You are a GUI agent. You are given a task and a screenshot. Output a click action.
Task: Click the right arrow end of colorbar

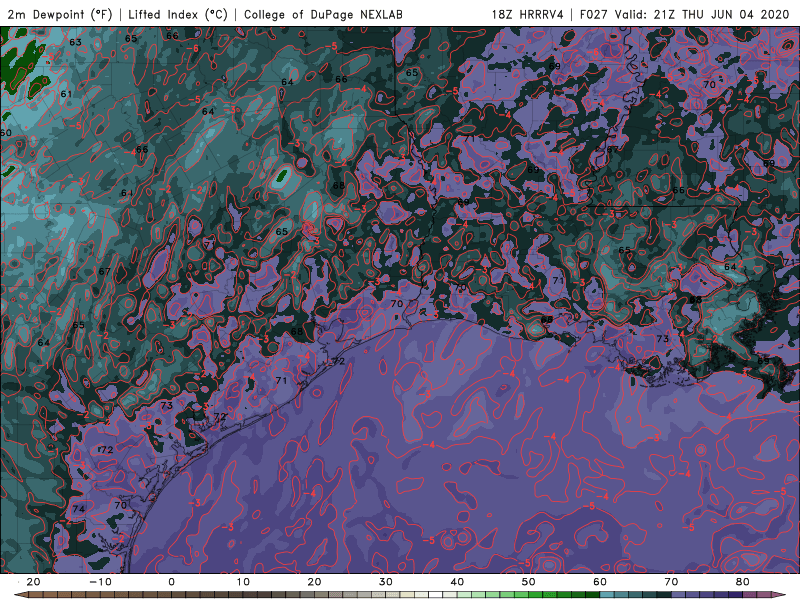779,594
